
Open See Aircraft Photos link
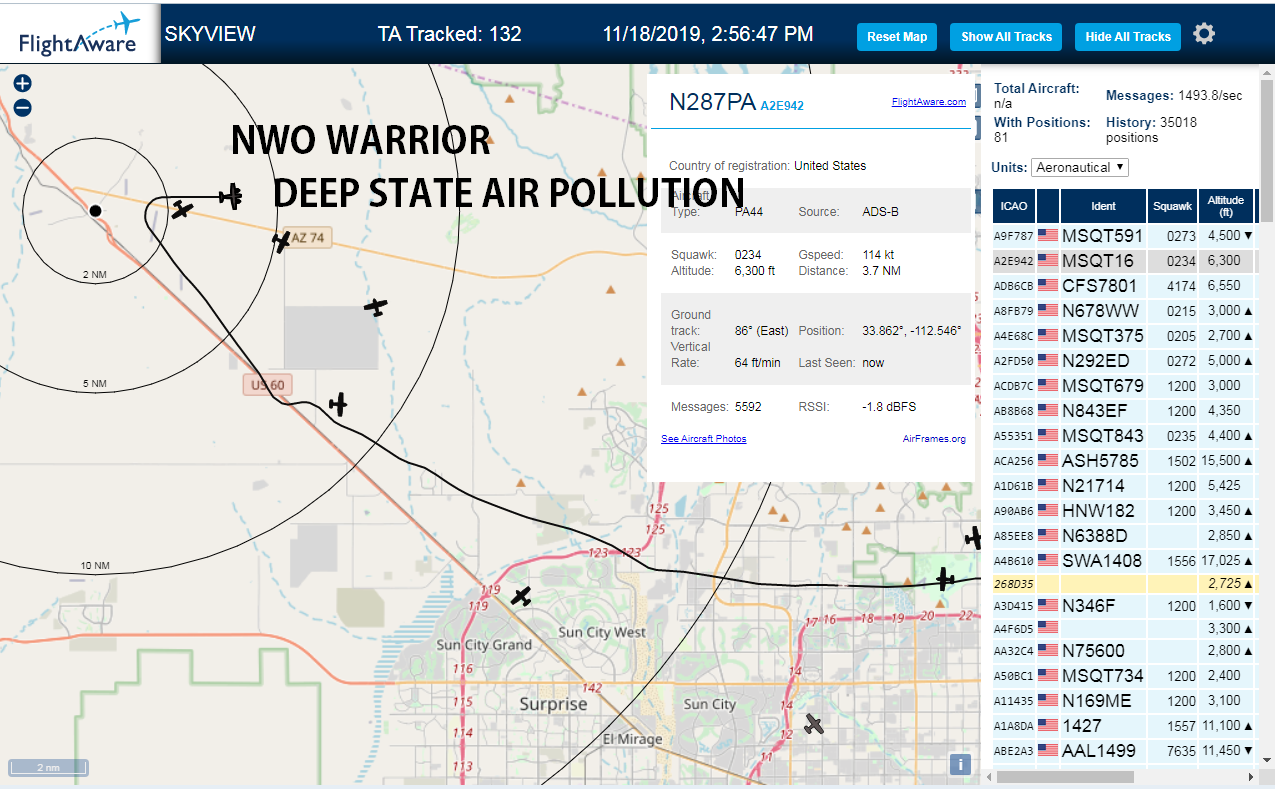pos(704,439)
